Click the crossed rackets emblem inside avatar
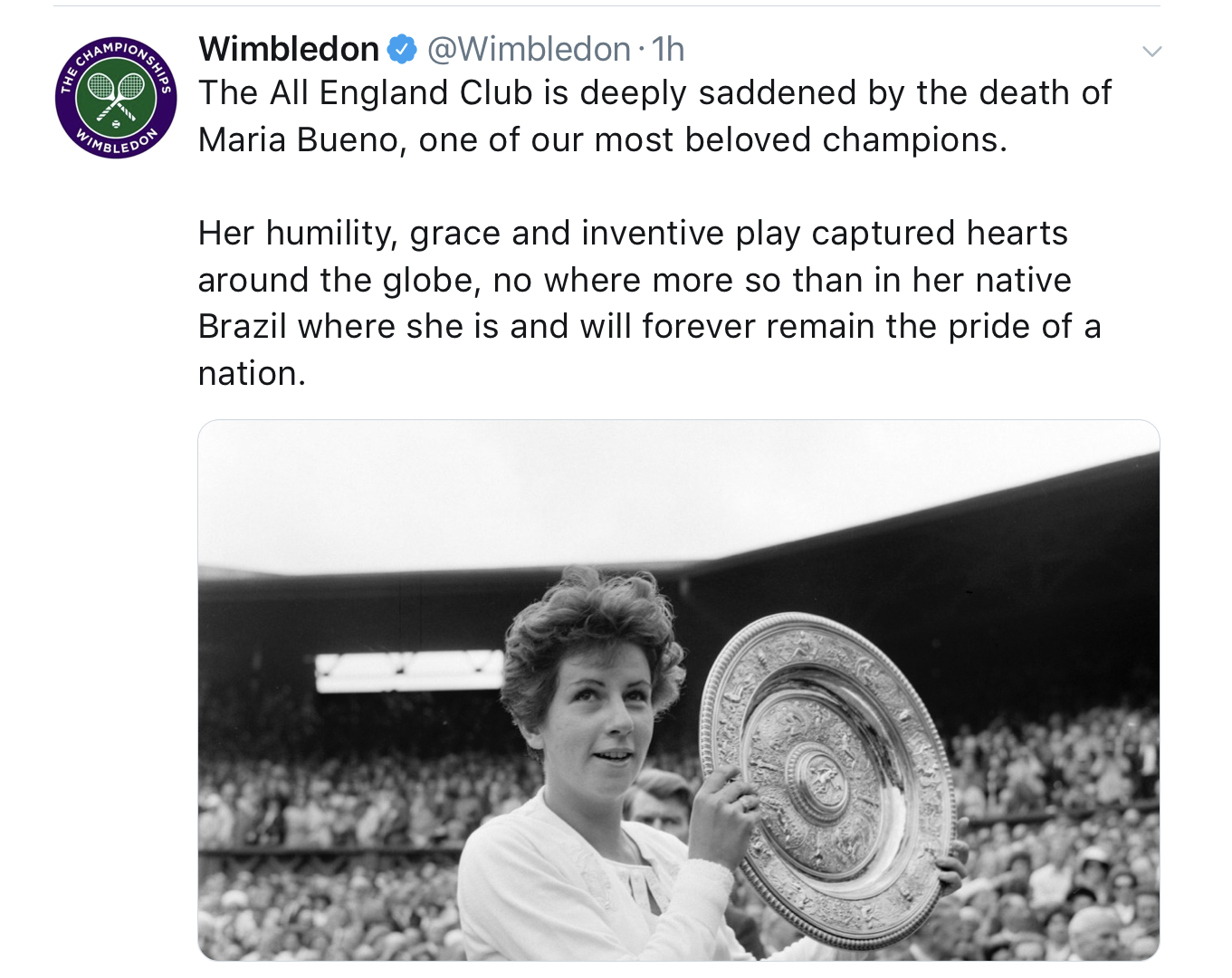The height and width of the screenshot is (978, 1232). pyautogui.click(x=116, y=96)
